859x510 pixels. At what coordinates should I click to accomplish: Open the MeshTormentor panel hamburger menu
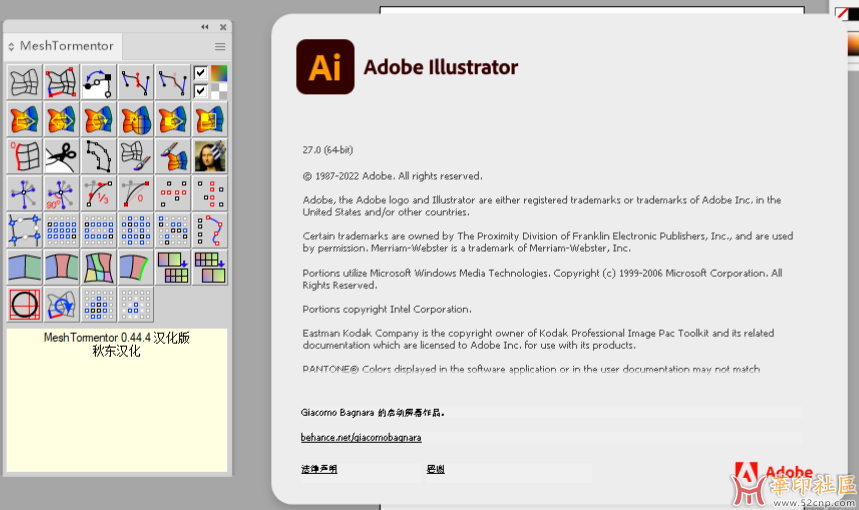pyautogui.click(x=220, y=47)
